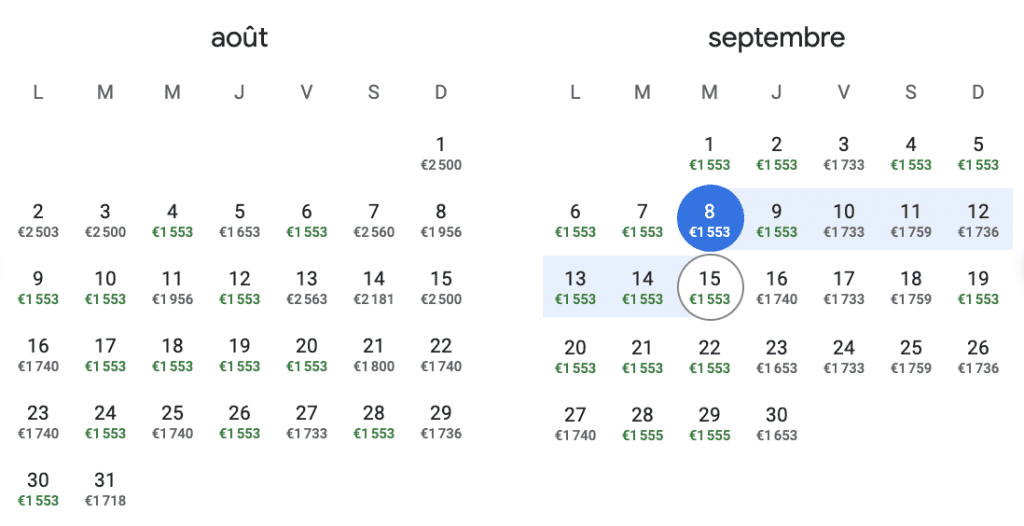
Task: Choose September 23 at €1 653
Action: click(x=776, y=357)
